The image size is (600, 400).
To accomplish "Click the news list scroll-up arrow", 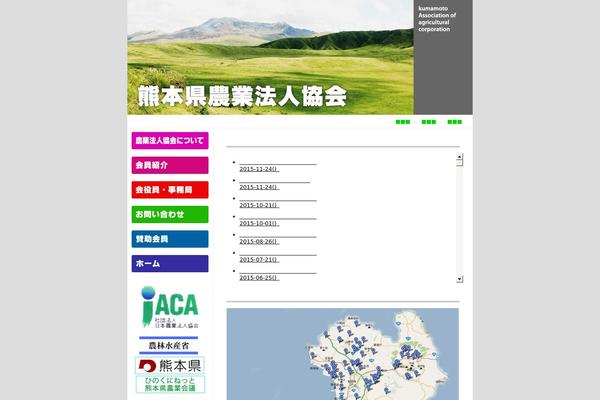I will point(460,157).
